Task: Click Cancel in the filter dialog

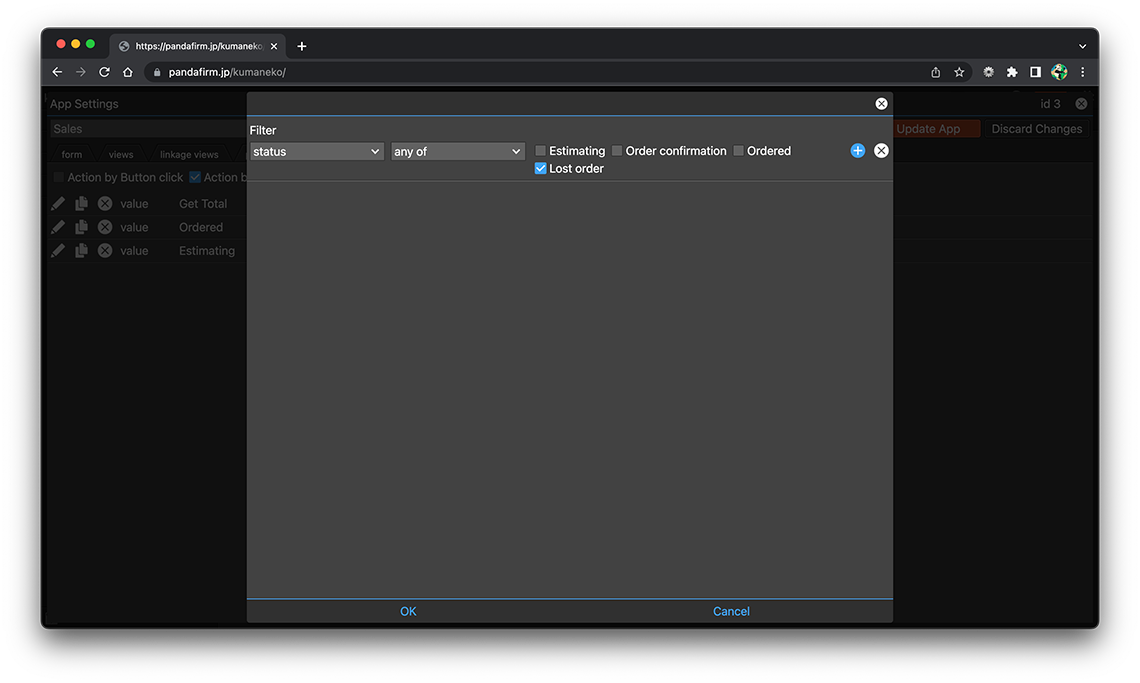Action: click(731, 612)
